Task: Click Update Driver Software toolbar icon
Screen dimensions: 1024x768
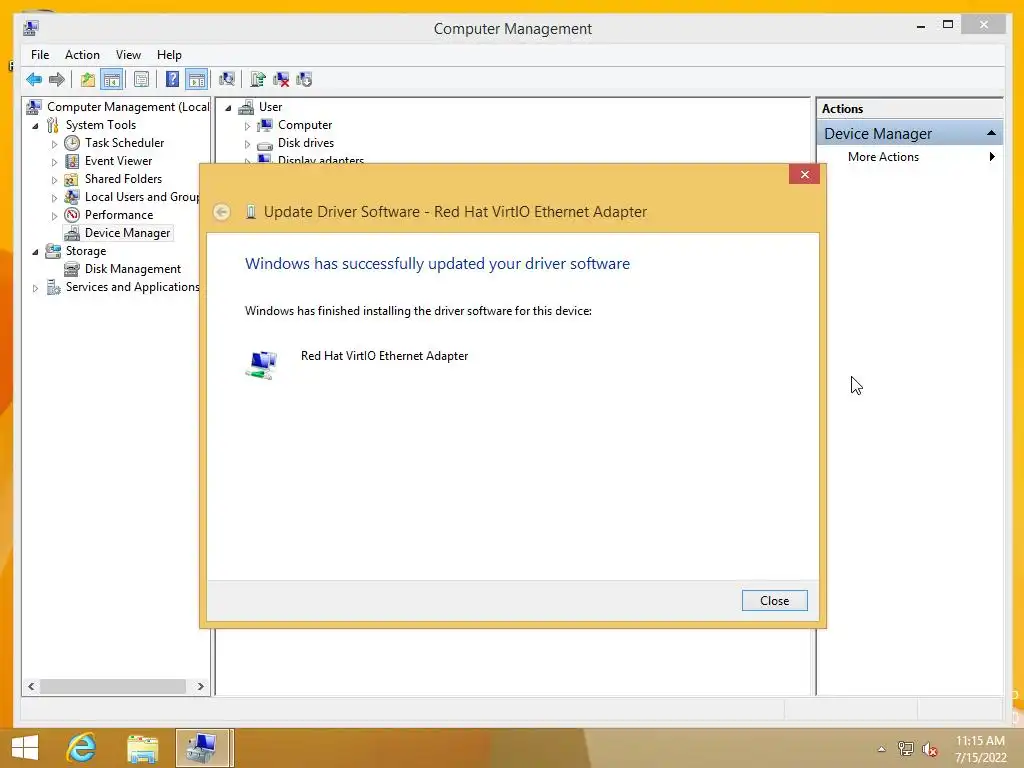Action: click(258, 80)
